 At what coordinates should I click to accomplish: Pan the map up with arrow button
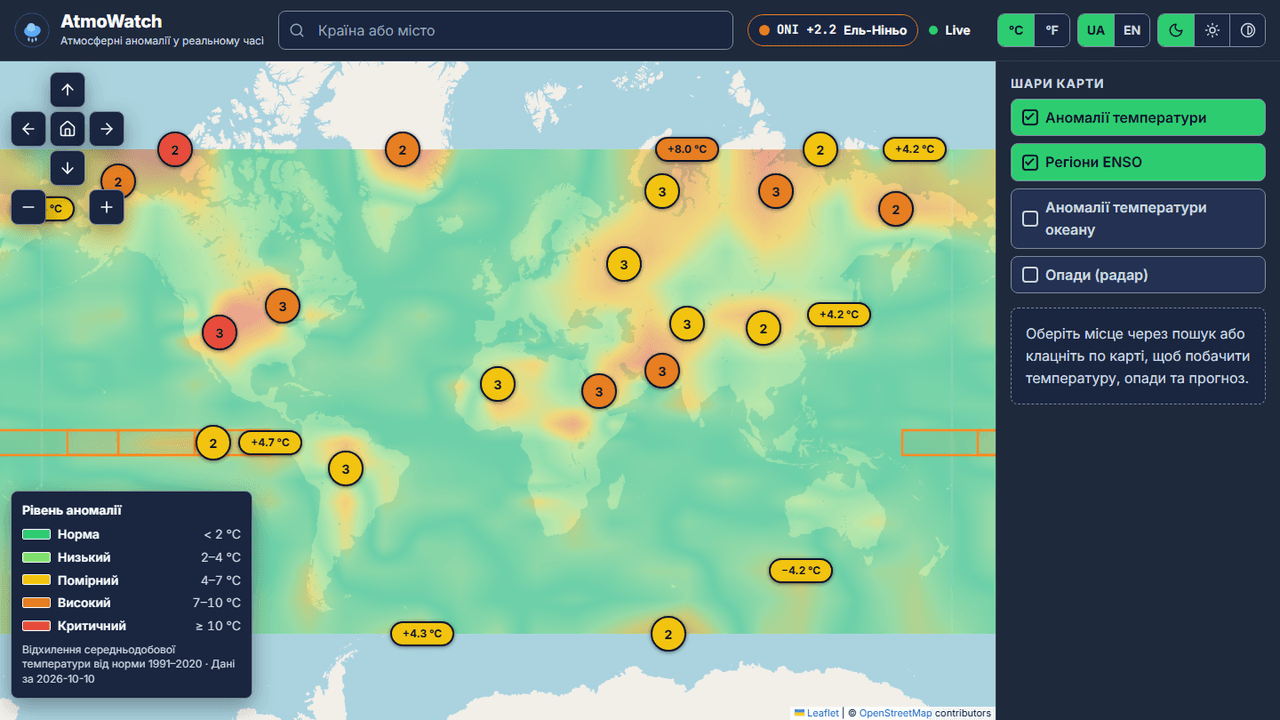coord(67,90)
